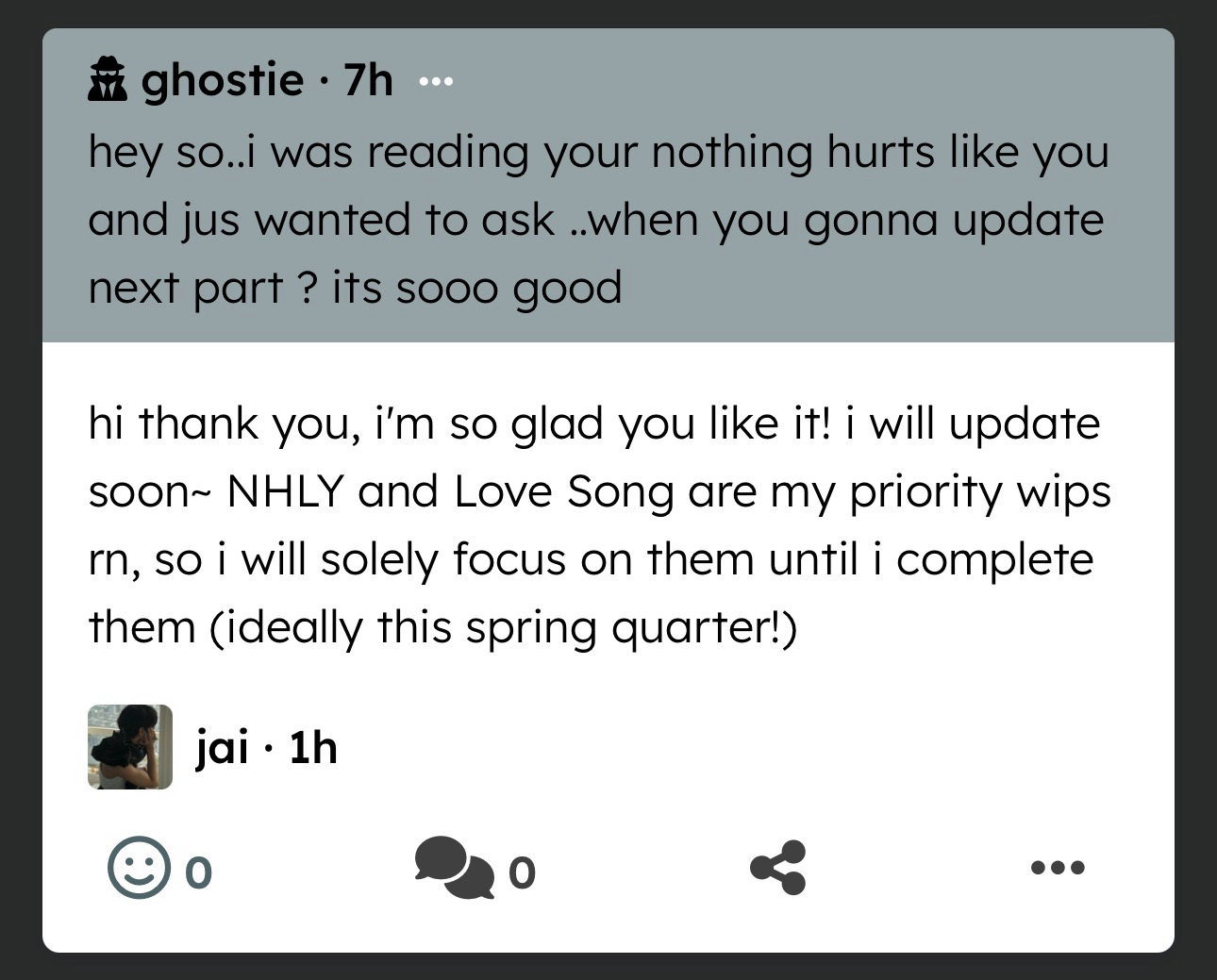Add a reaction with the smiley icon
This screenshot has height=980, width=1217.
tap(139, 869)
